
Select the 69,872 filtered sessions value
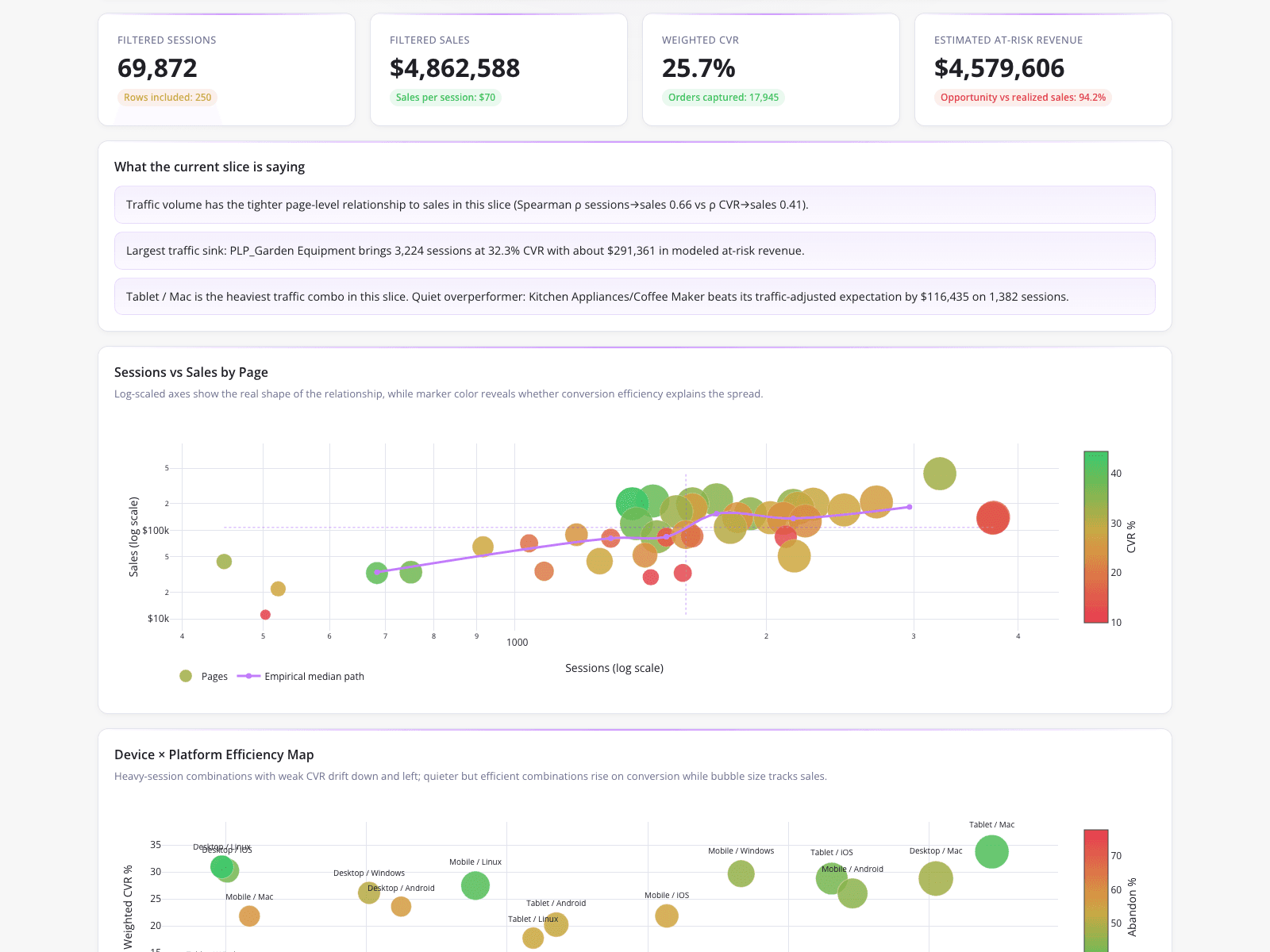coord(157,68)
